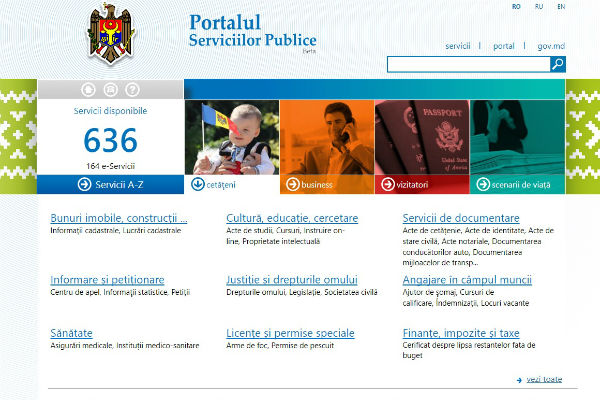Click the passport thumbnail image
Image resolution: width=600 pixels, height=400 pixels.
click(x=422, y=136)
